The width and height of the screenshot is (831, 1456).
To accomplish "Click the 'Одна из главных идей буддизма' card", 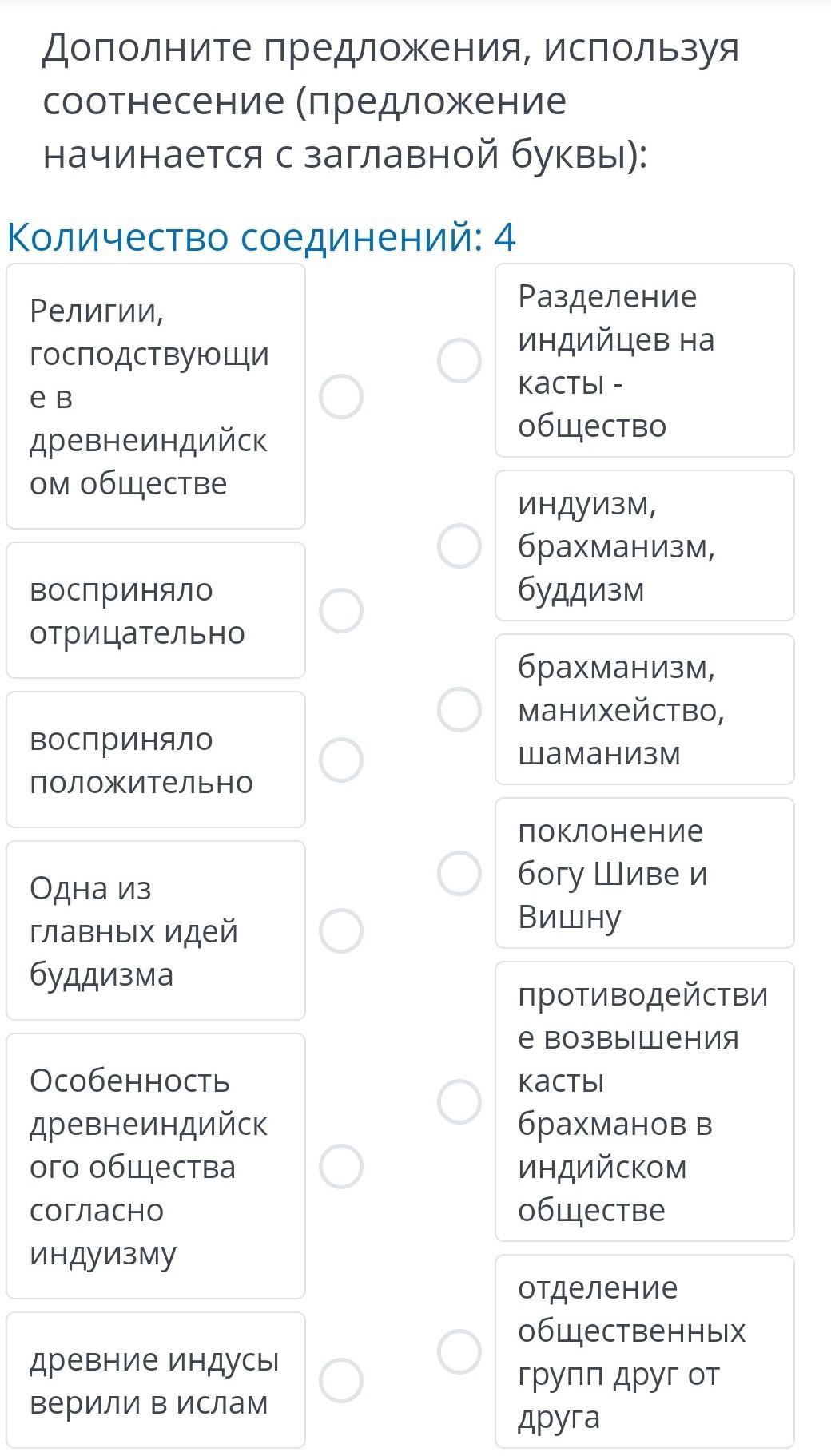I will click(x=156, y=930).
